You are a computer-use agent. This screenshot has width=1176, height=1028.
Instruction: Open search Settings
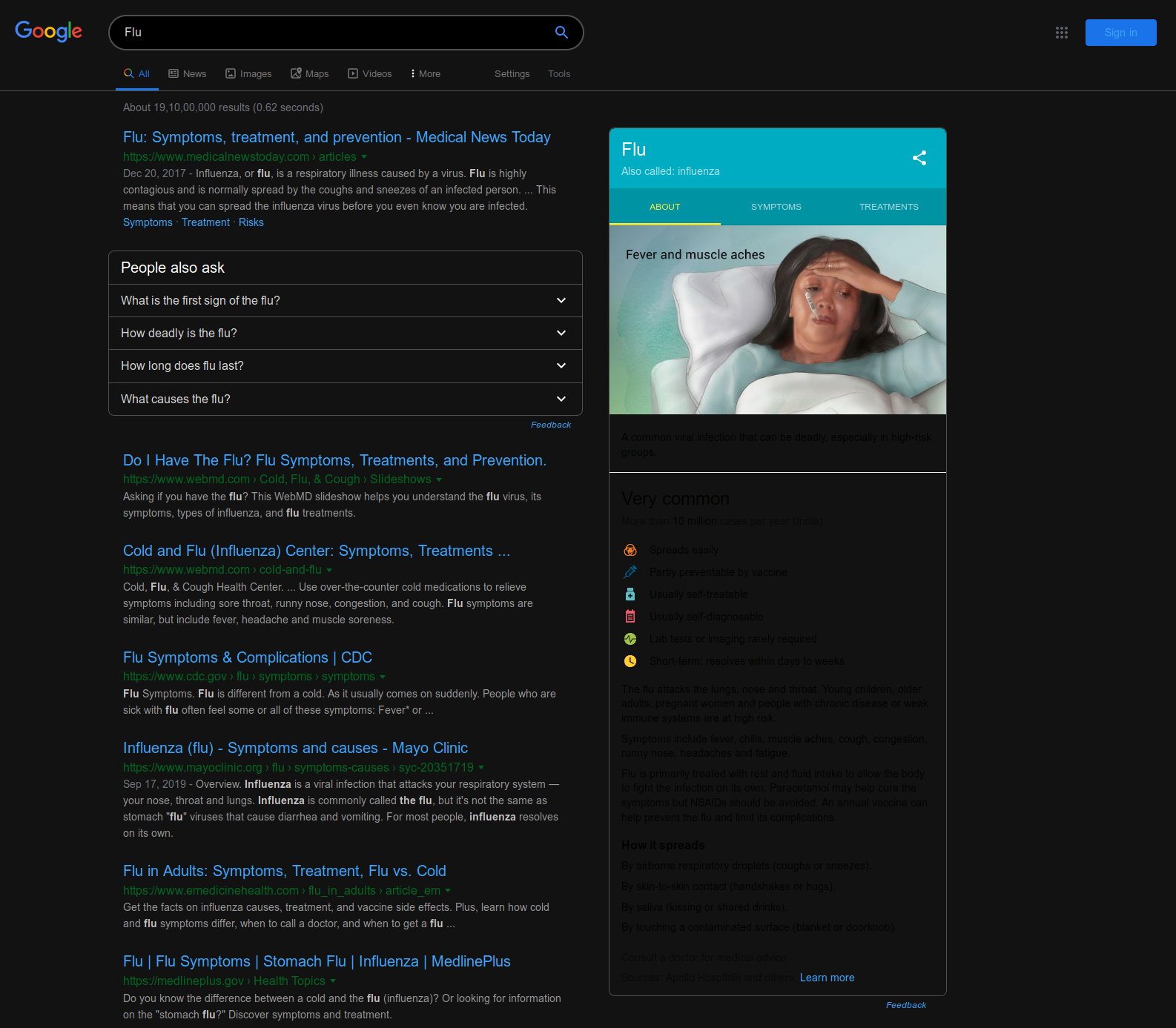[512, 73]
